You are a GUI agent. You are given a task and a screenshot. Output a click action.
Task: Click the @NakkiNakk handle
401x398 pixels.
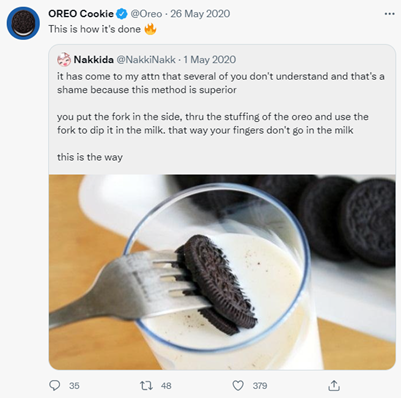click(x=146, y=60)
